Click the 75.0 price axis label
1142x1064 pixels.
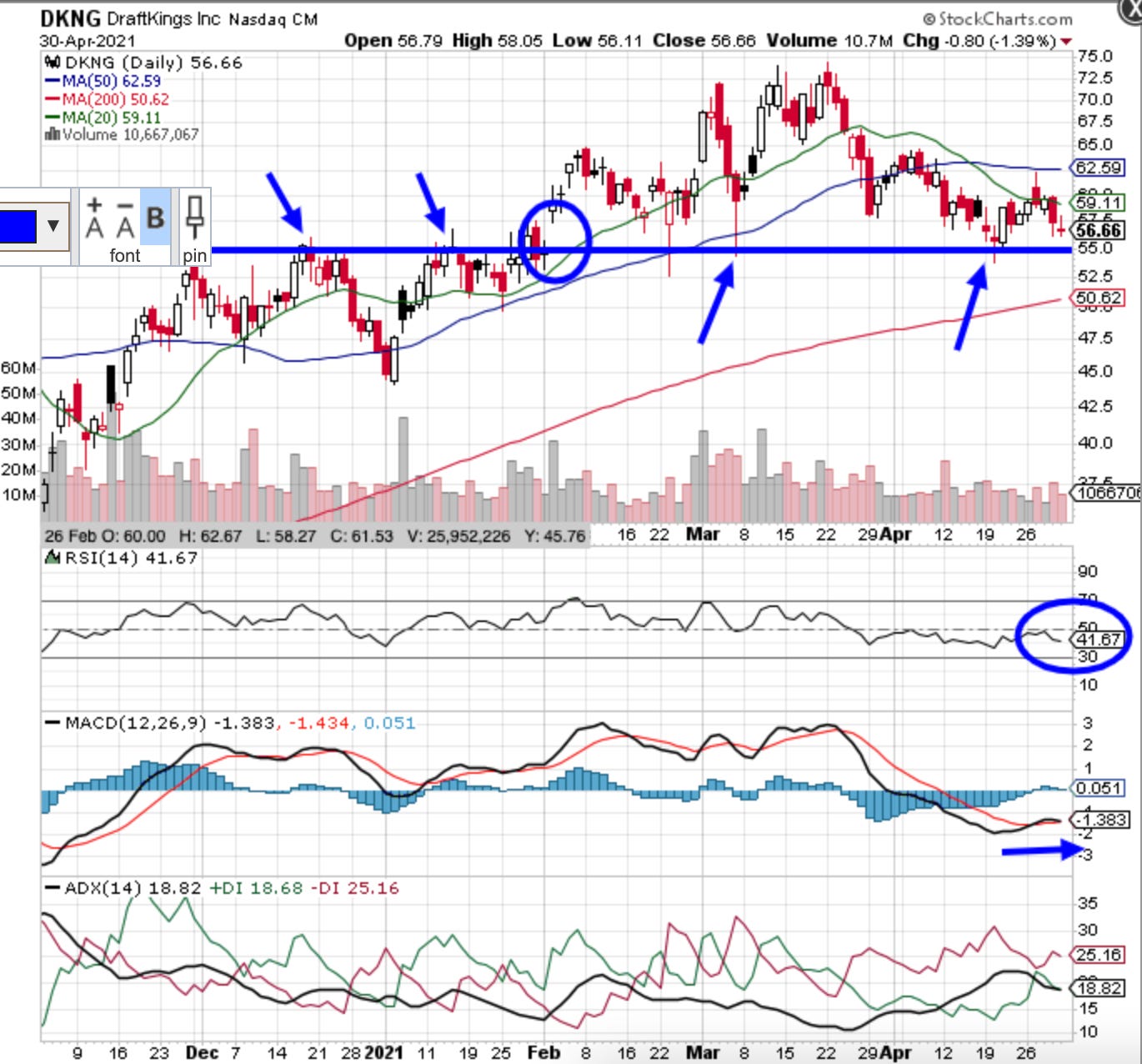click(x=1094, y=56)
